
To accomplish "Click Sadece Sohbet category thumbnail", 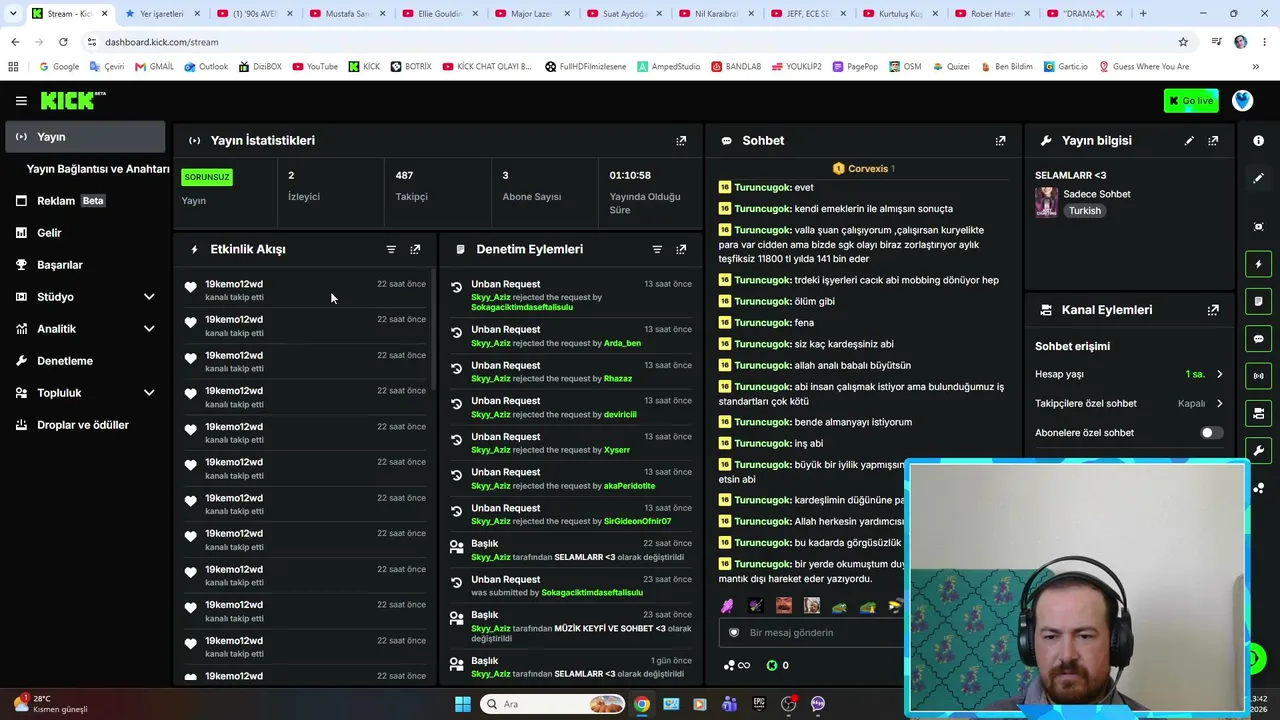I will pyautogui.click(x=1046, y=202).
